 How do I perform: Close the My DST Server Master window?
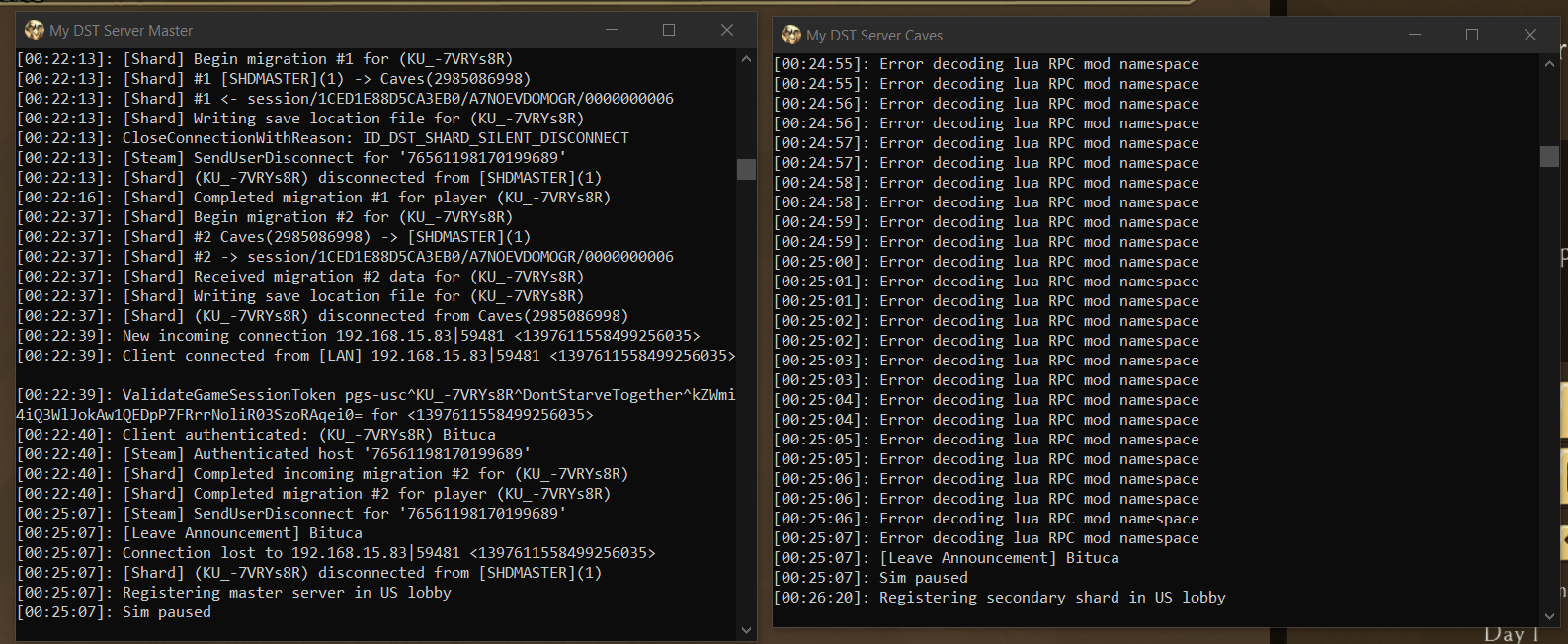coord(727,30)
